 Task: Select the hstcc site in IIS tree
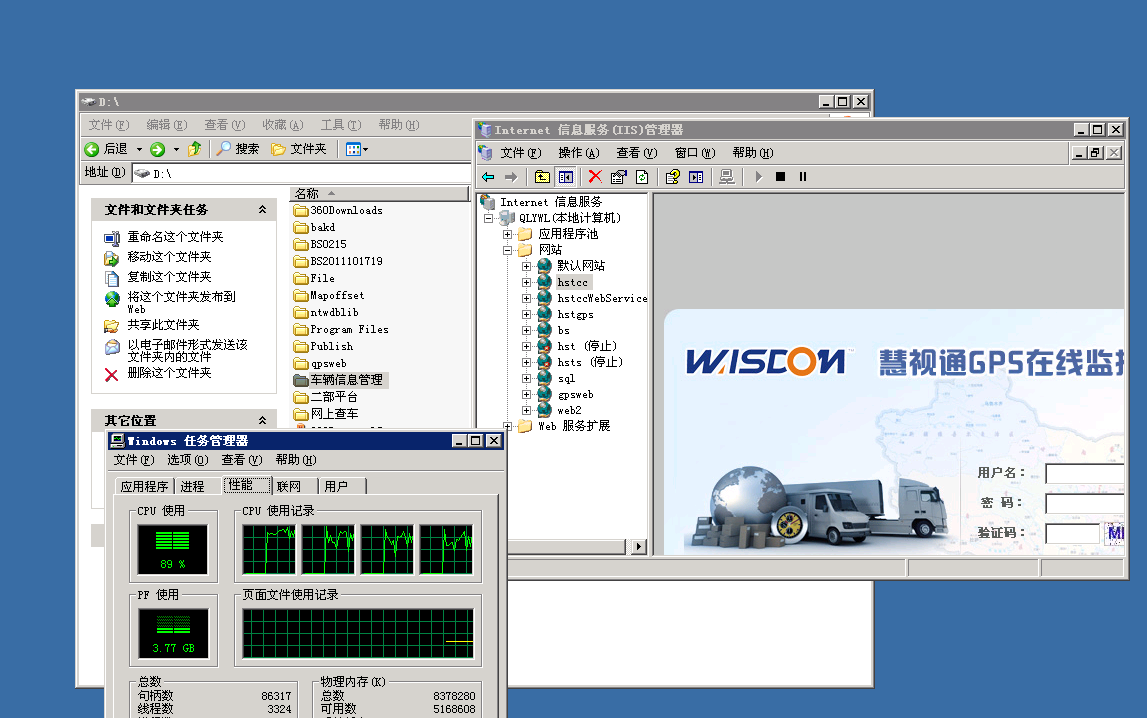[x=573, y=282]
